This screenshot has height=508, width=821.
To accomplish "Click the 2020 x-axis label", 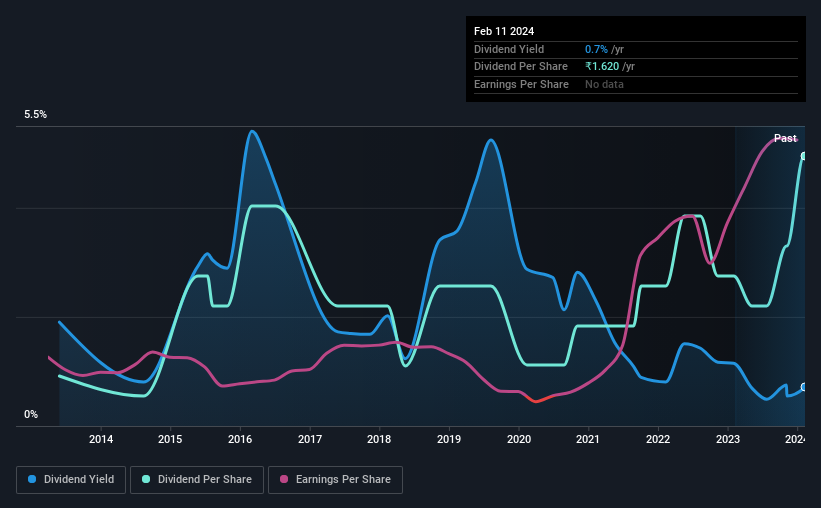I will click(519, 439).
